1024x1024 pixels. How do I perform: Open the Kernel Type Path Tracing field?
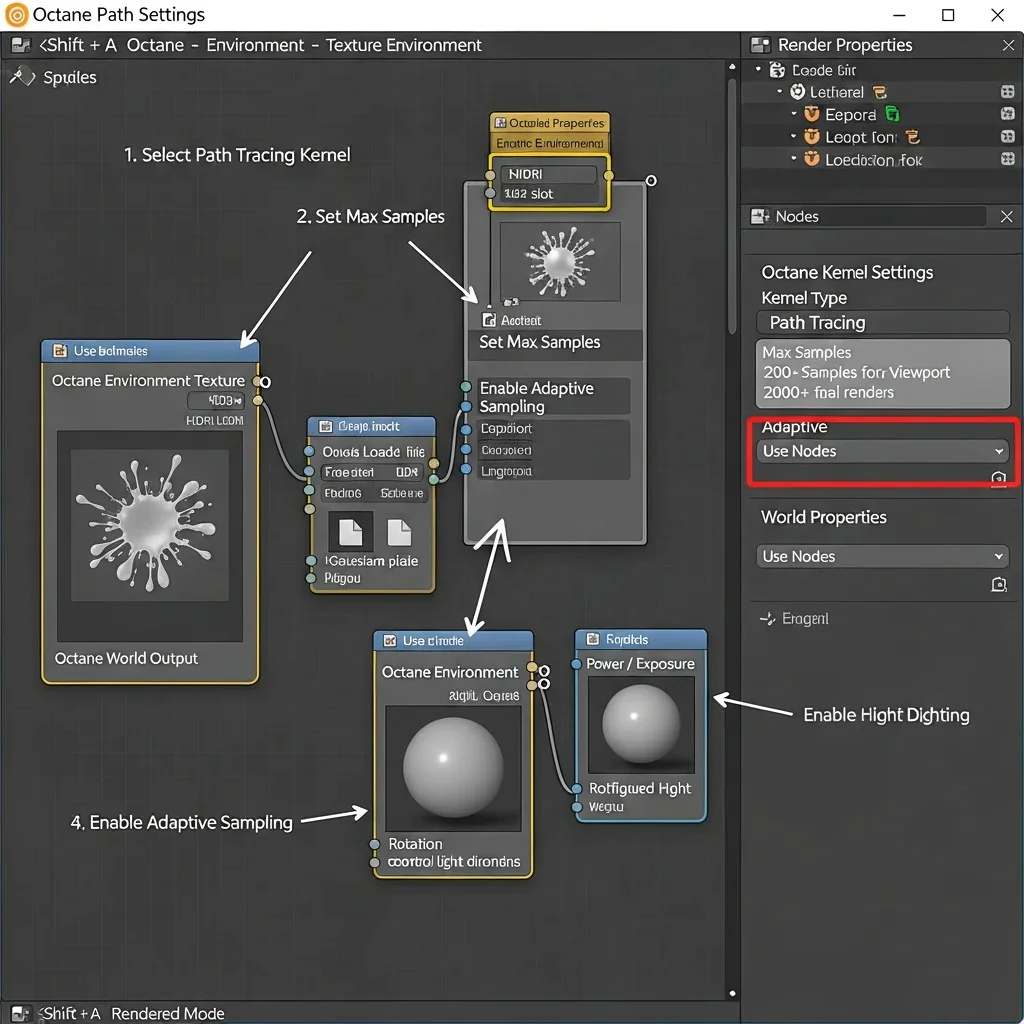tap(882, 323)
